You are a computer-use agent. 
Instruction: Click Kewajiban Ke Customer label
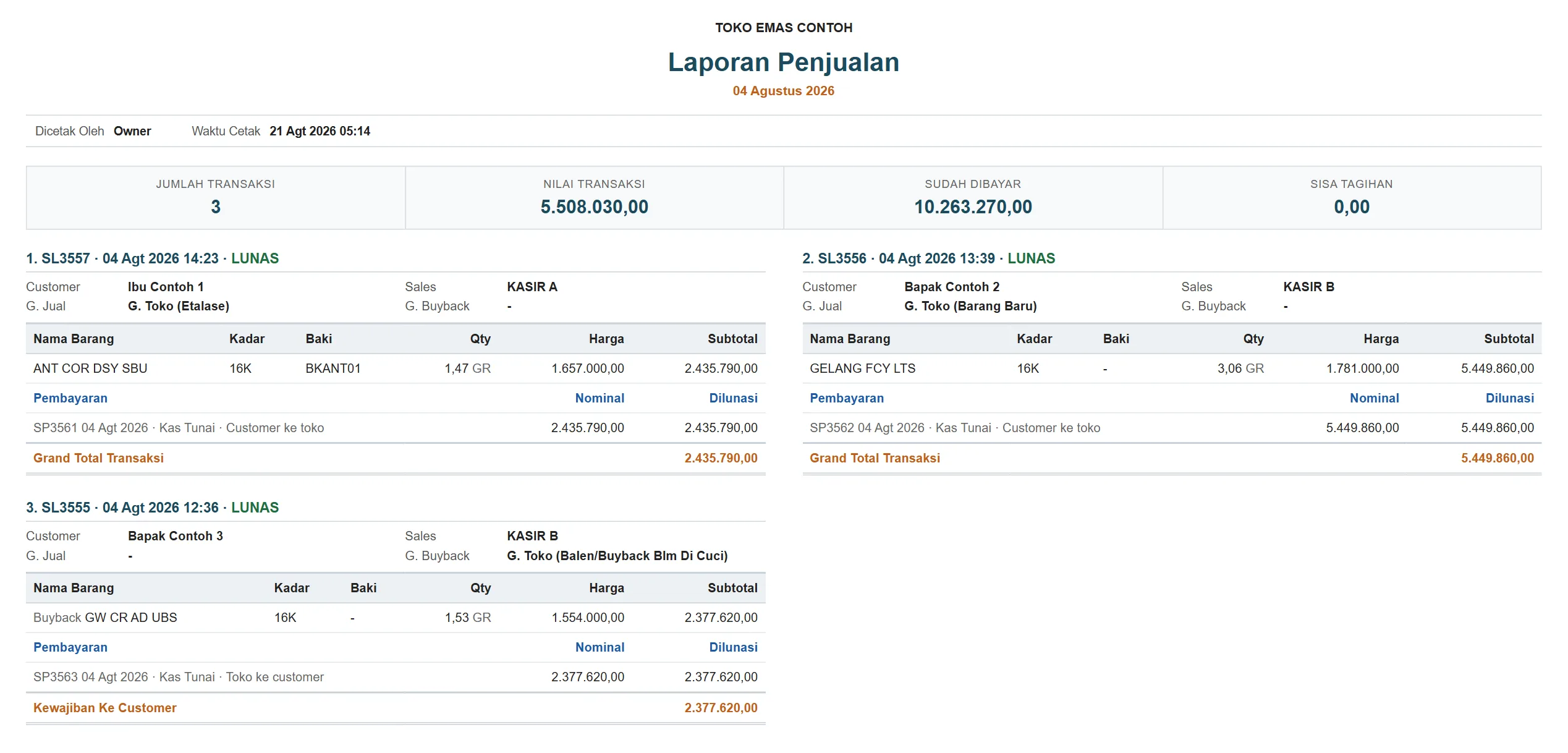[105, 708]
